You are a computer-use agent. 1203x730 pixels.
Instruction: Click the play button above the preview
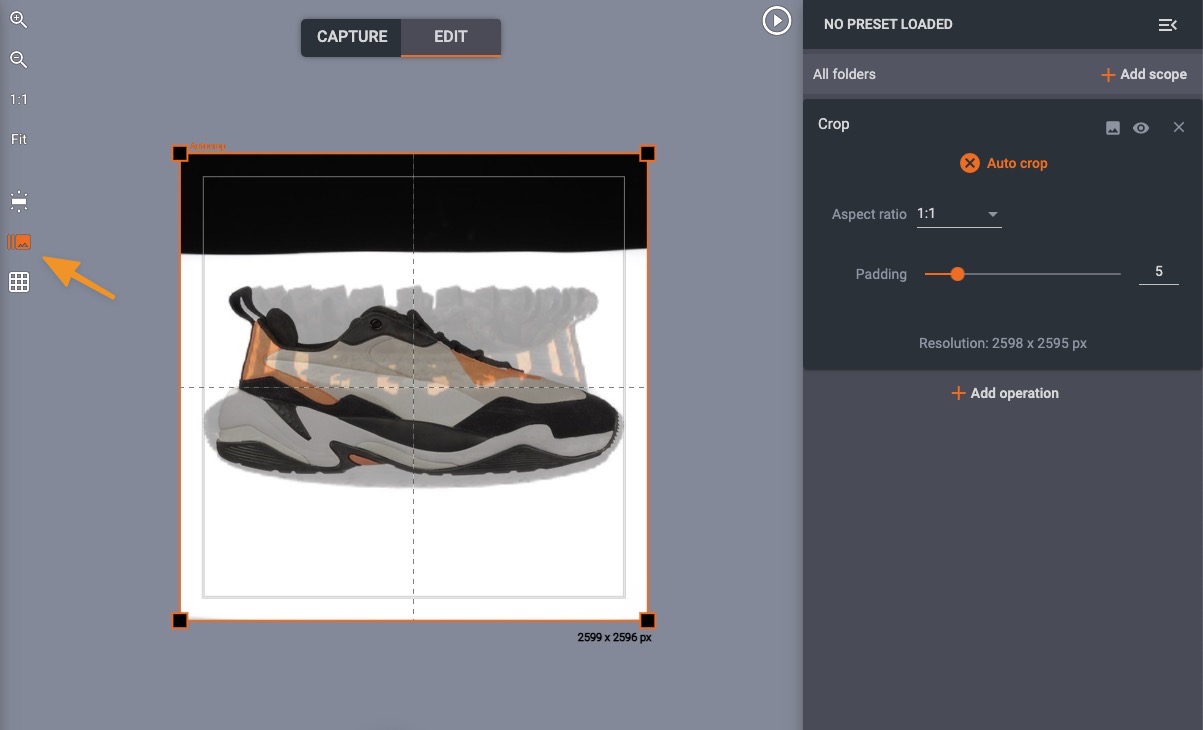coord(777,20)
